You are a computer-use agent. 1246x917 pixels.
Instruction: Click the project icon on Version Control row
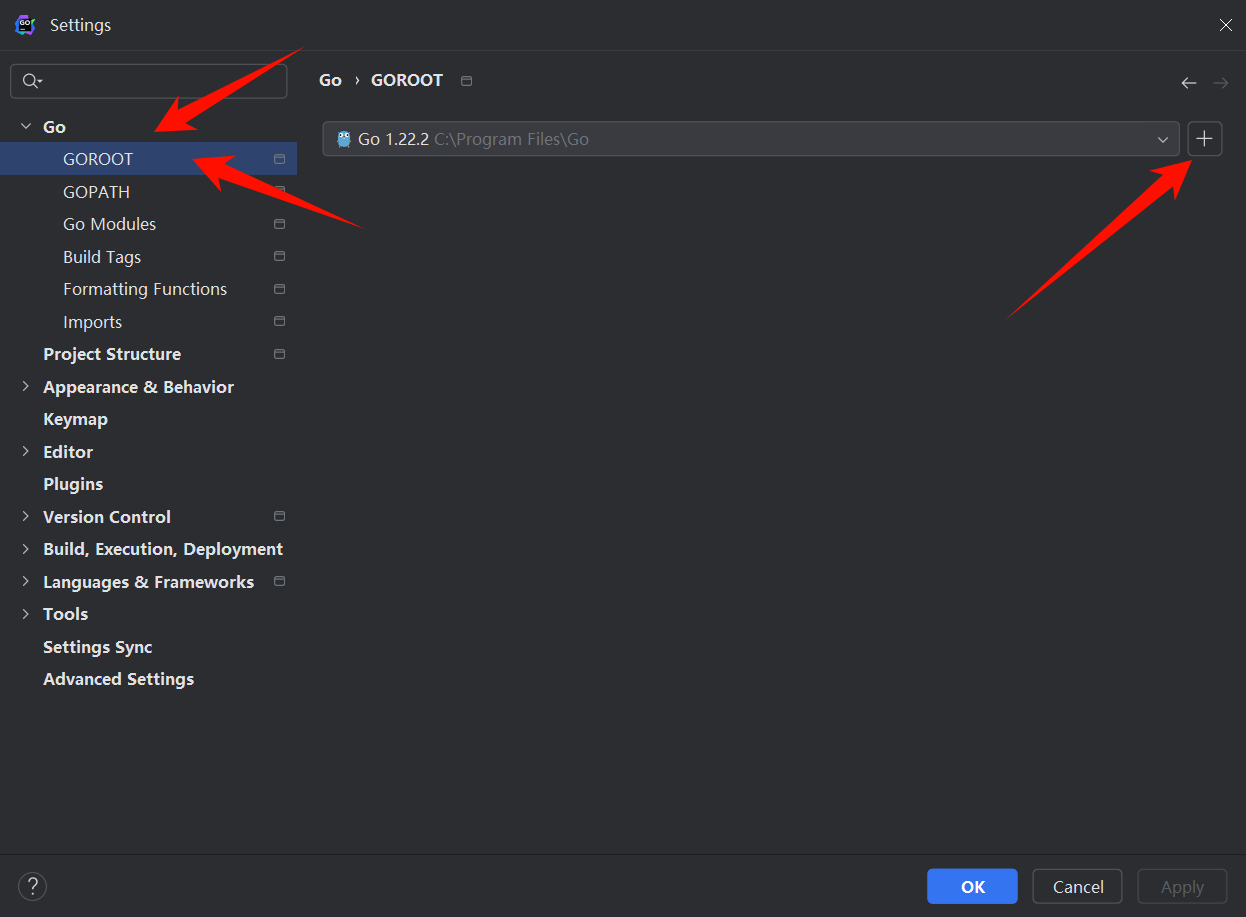(279, 516)
